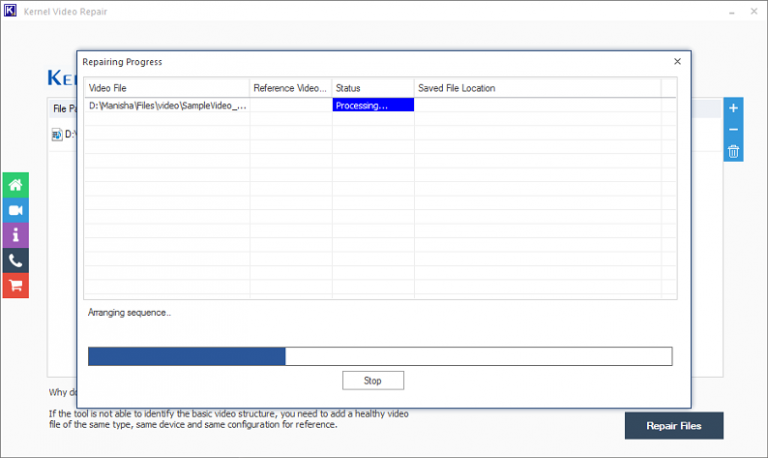Image resolution: width=768 pixels, height=458 pixels.
Task: Click the trash bin delete icon
Action: point(733,152)
